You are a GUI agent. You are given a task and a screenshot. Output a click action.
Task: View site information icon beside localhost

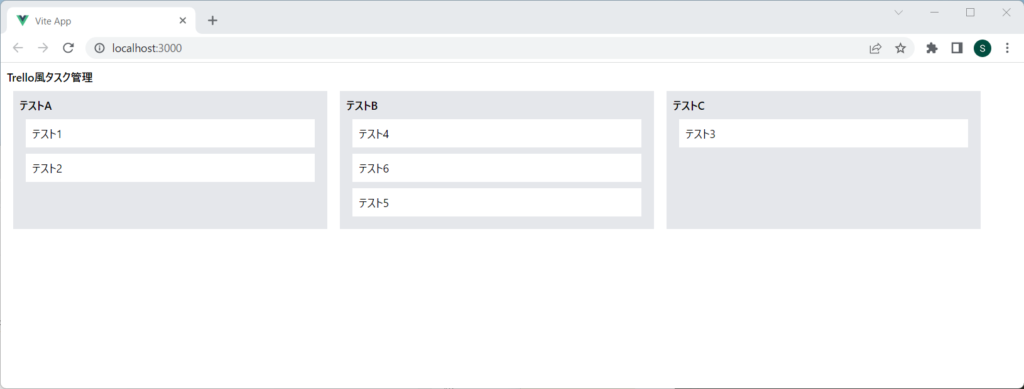[x=100, y=48]
